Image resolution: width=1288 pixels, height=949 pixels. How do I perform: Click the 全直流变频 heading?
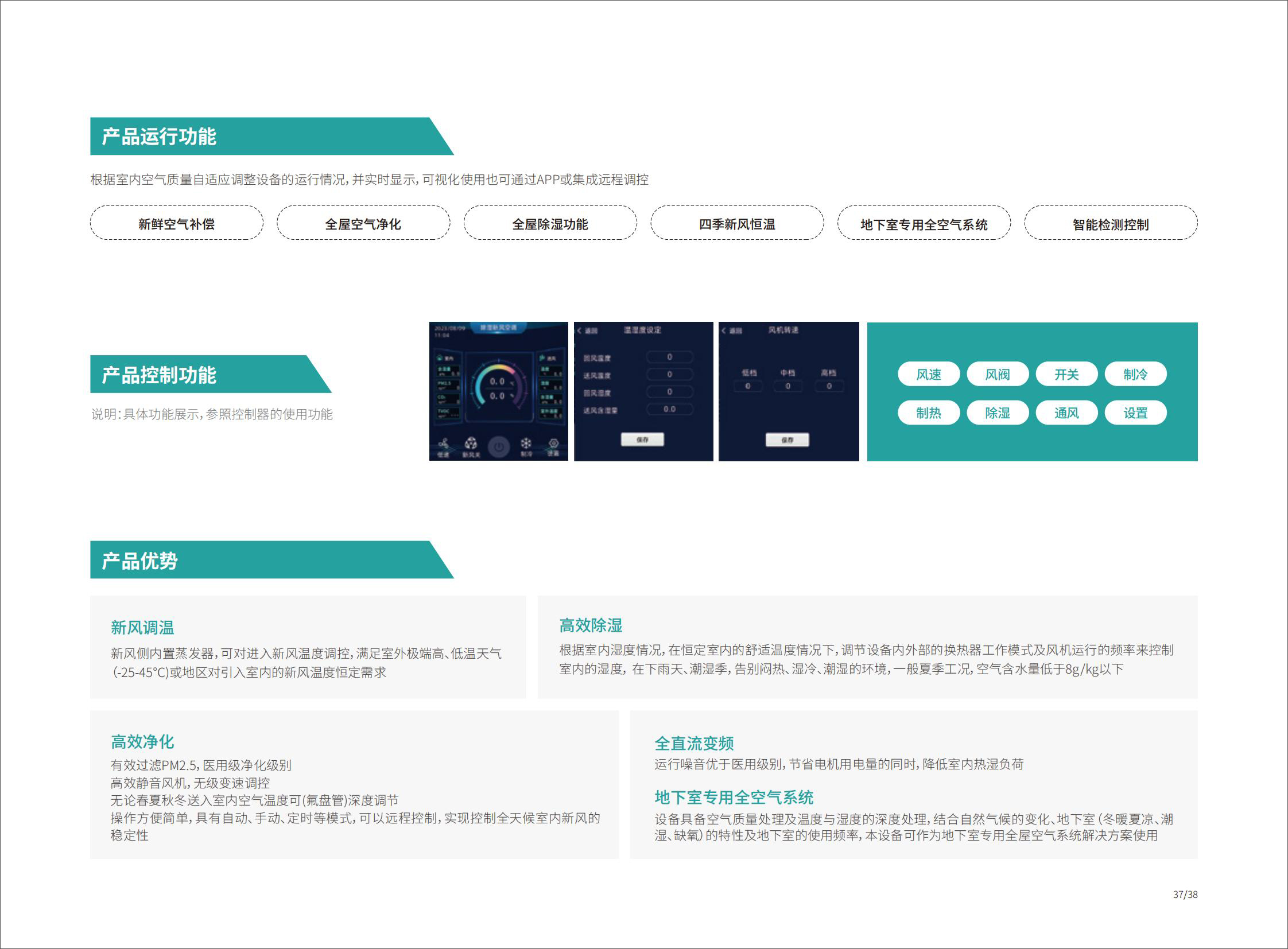point(695,744)
